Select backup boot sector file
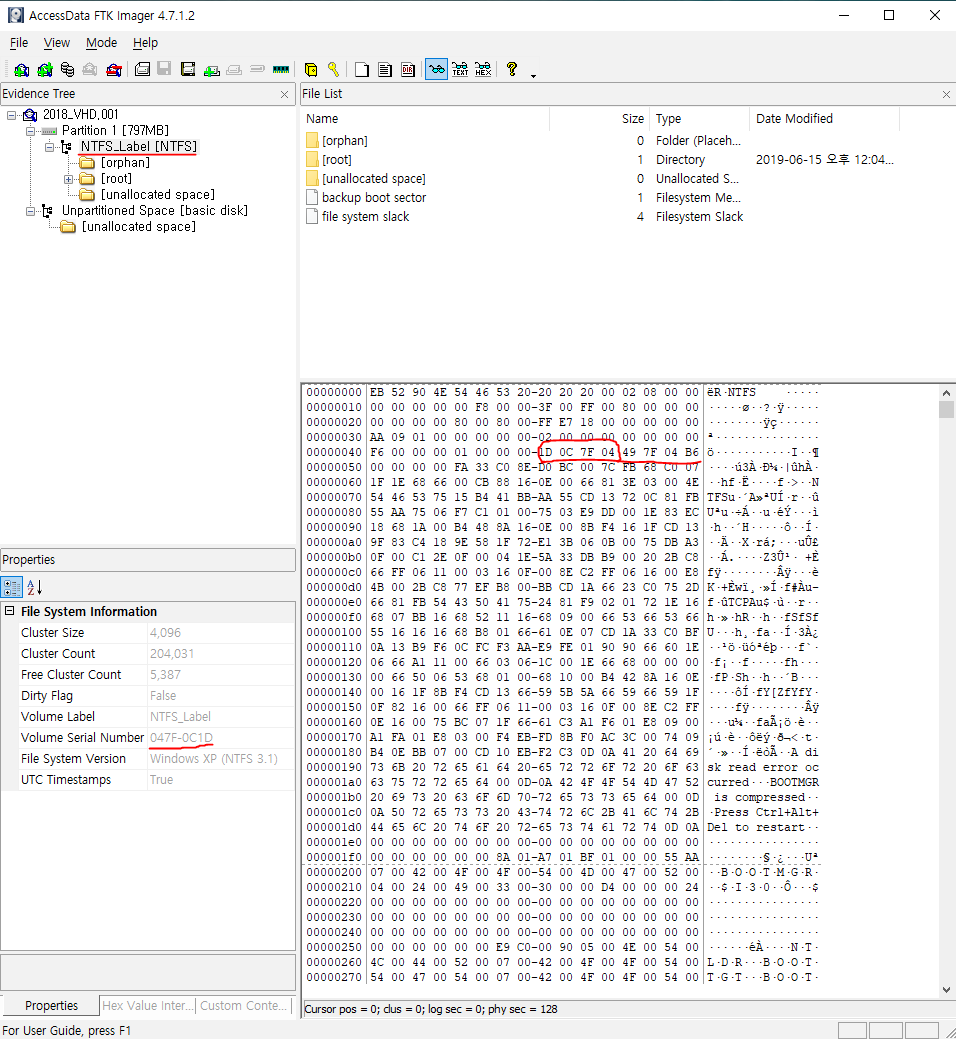 tap(374, 197)
